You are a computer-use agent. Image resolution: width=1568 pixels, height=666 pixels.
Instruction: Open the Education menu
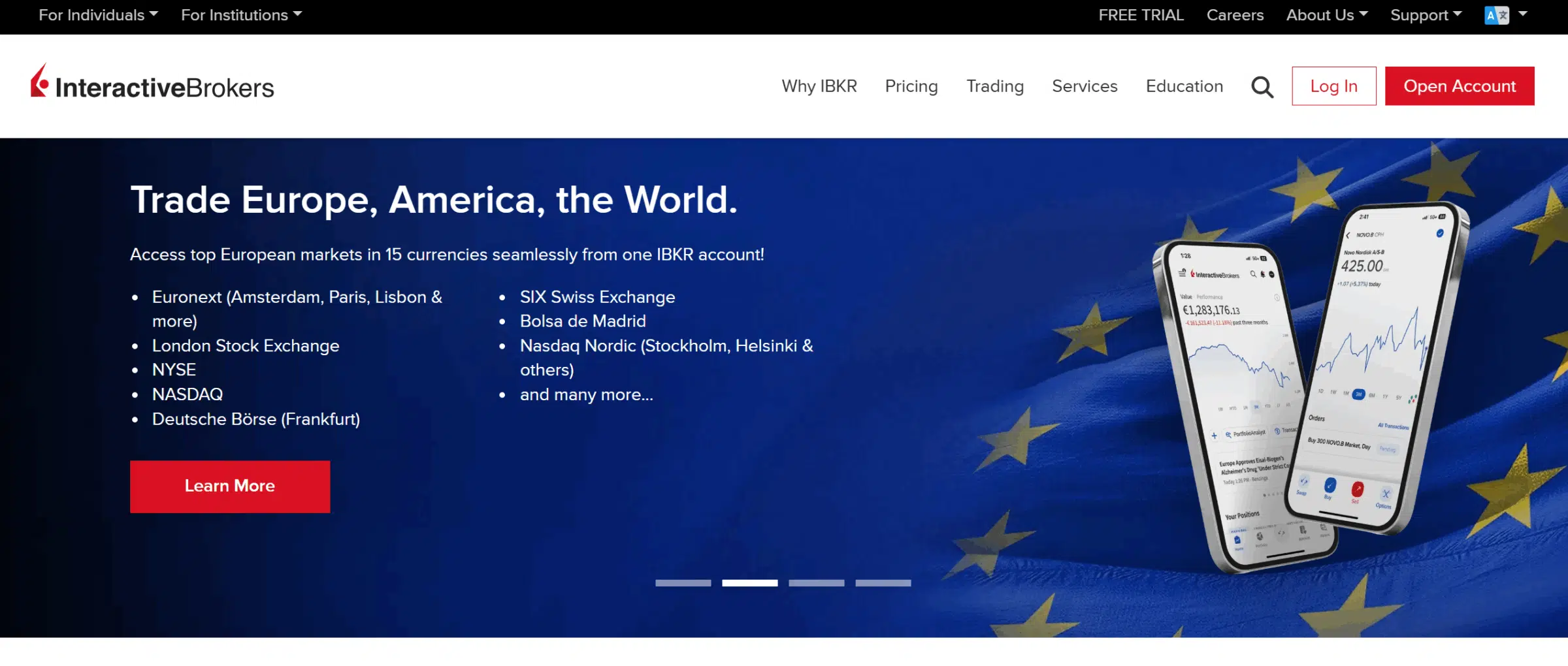click(1184, 86)
